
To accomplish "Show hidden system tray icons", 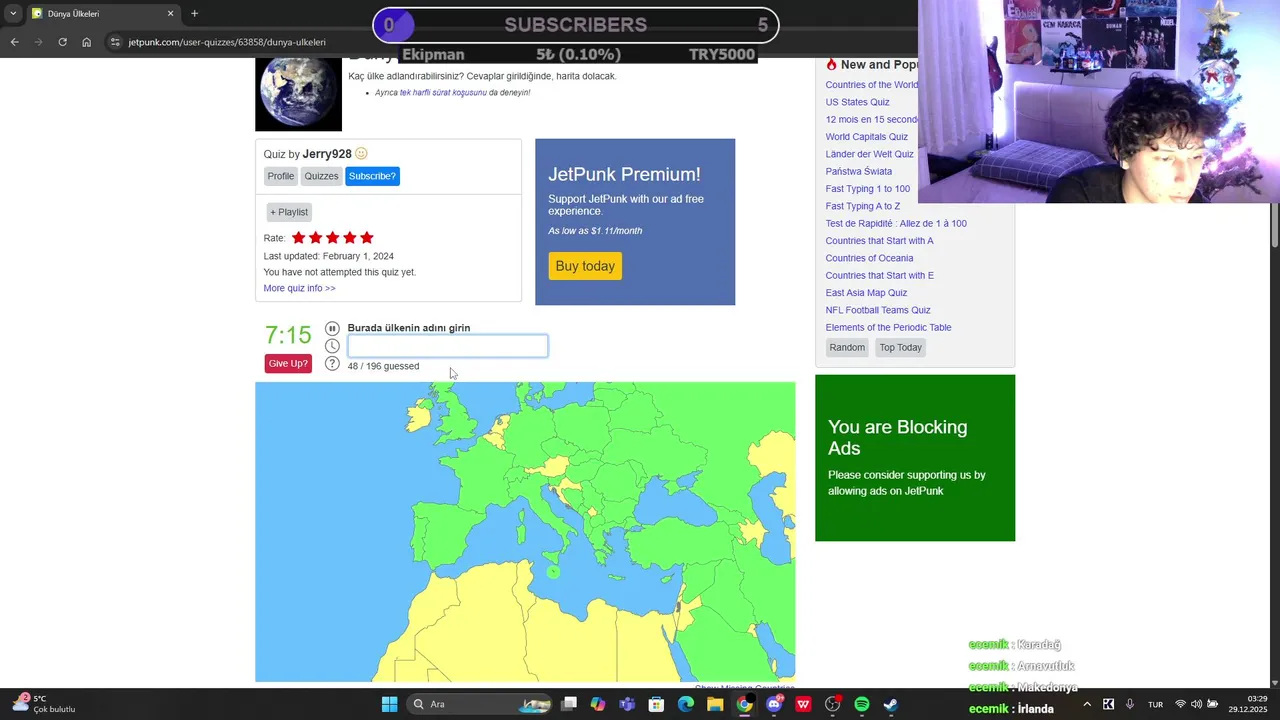I will coord(1087,704).
